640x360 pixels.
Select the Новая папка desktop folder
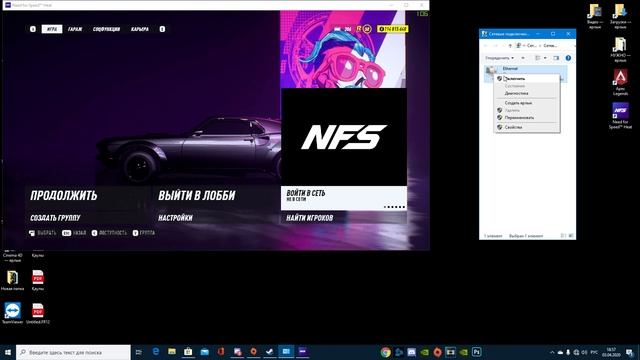click(12, 280)
